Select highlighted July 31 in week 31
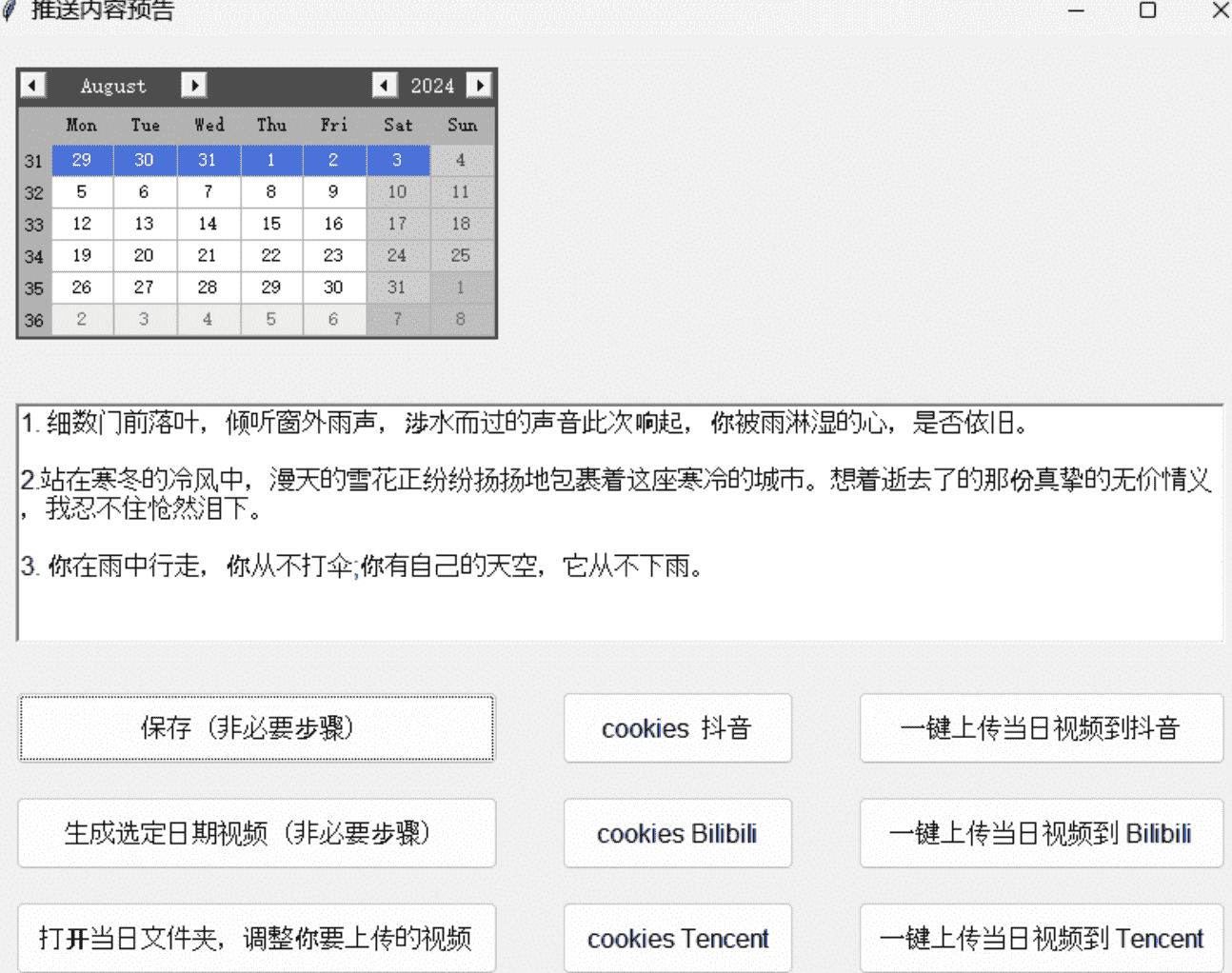The height and width of the screenshot is (973, 1232). (x=208, y=160)
